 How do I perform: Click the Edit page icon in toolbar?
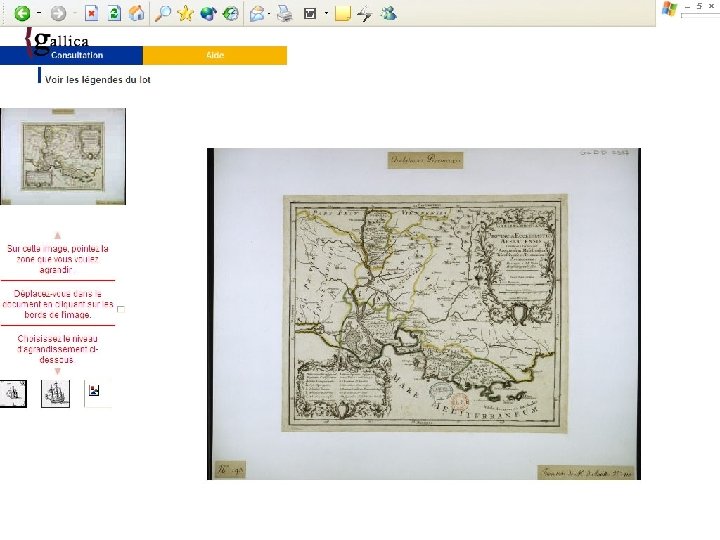(x=310, y=13)
